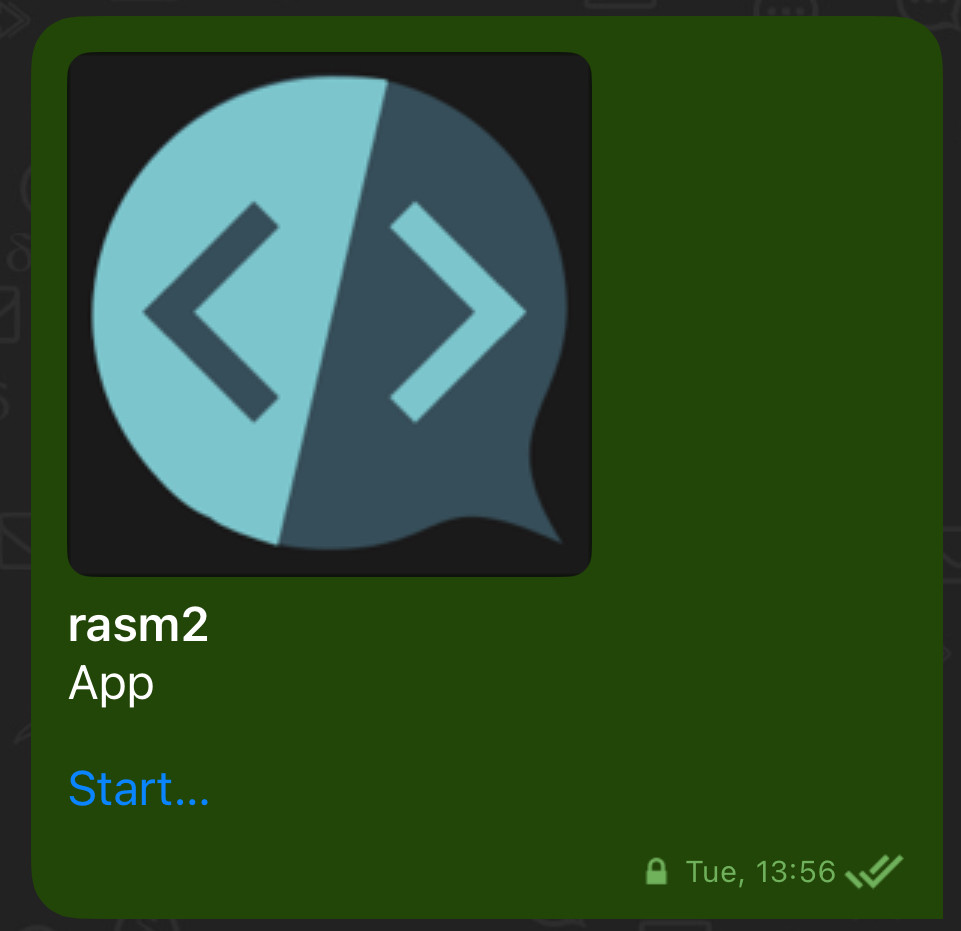This screenshot has width=961, height=931.
Task: Click the dark chat background above the message bubble
Action: tap(480, 7)
